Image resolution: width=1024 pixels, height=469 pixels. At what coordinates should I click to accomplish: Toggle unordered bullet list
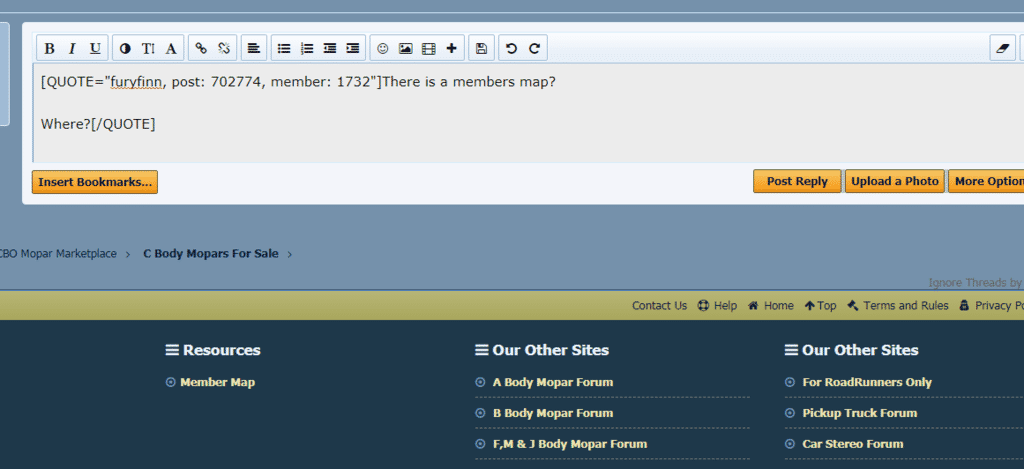[x=284, y=48]
